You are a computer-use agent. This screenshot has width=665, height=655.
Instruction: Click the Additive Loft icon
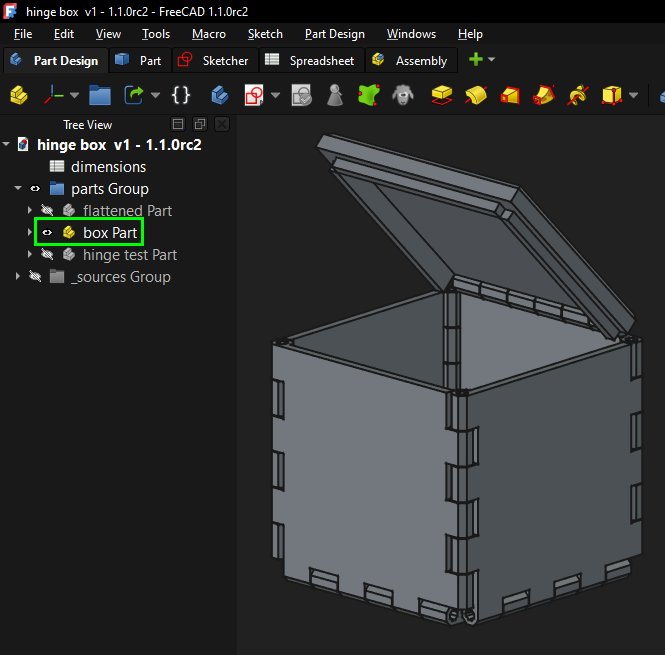pyautogui.click(x=510, y=95)
